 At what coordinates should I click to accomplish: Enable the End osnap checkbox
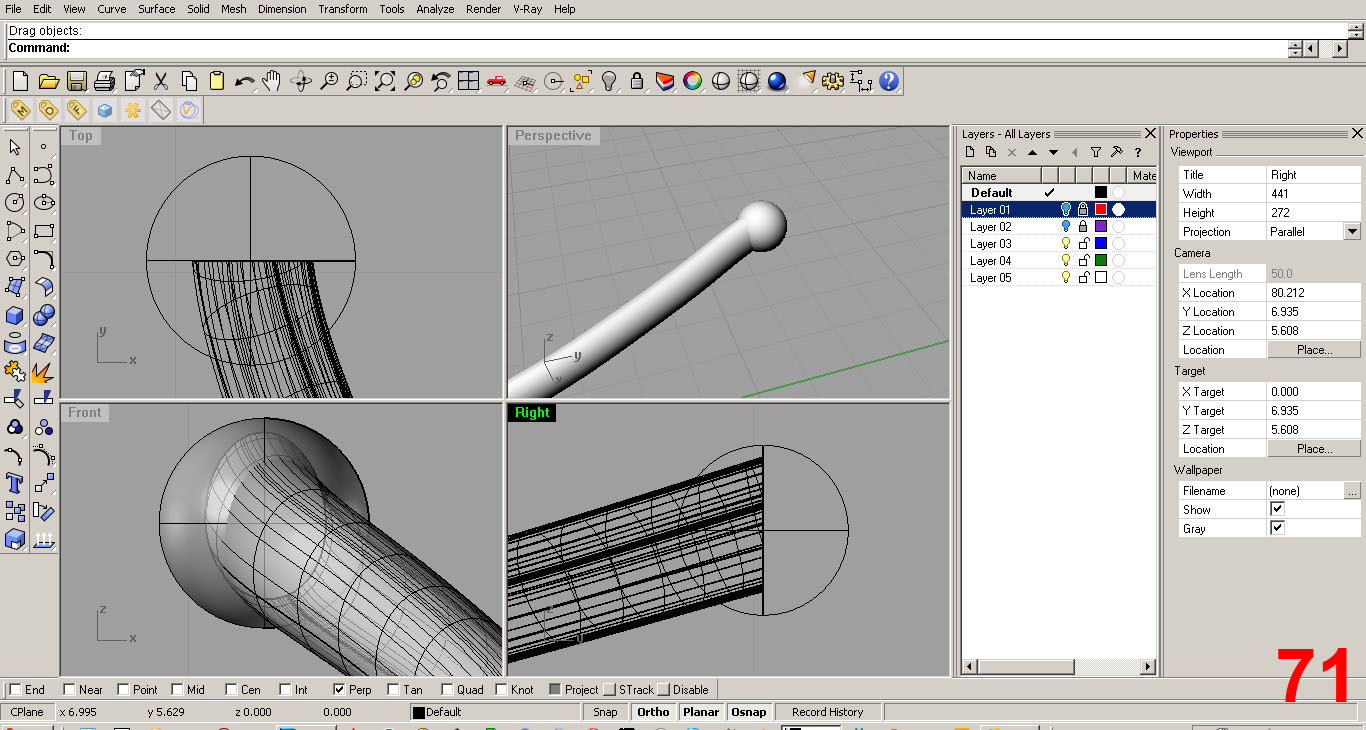pos(15,689)
